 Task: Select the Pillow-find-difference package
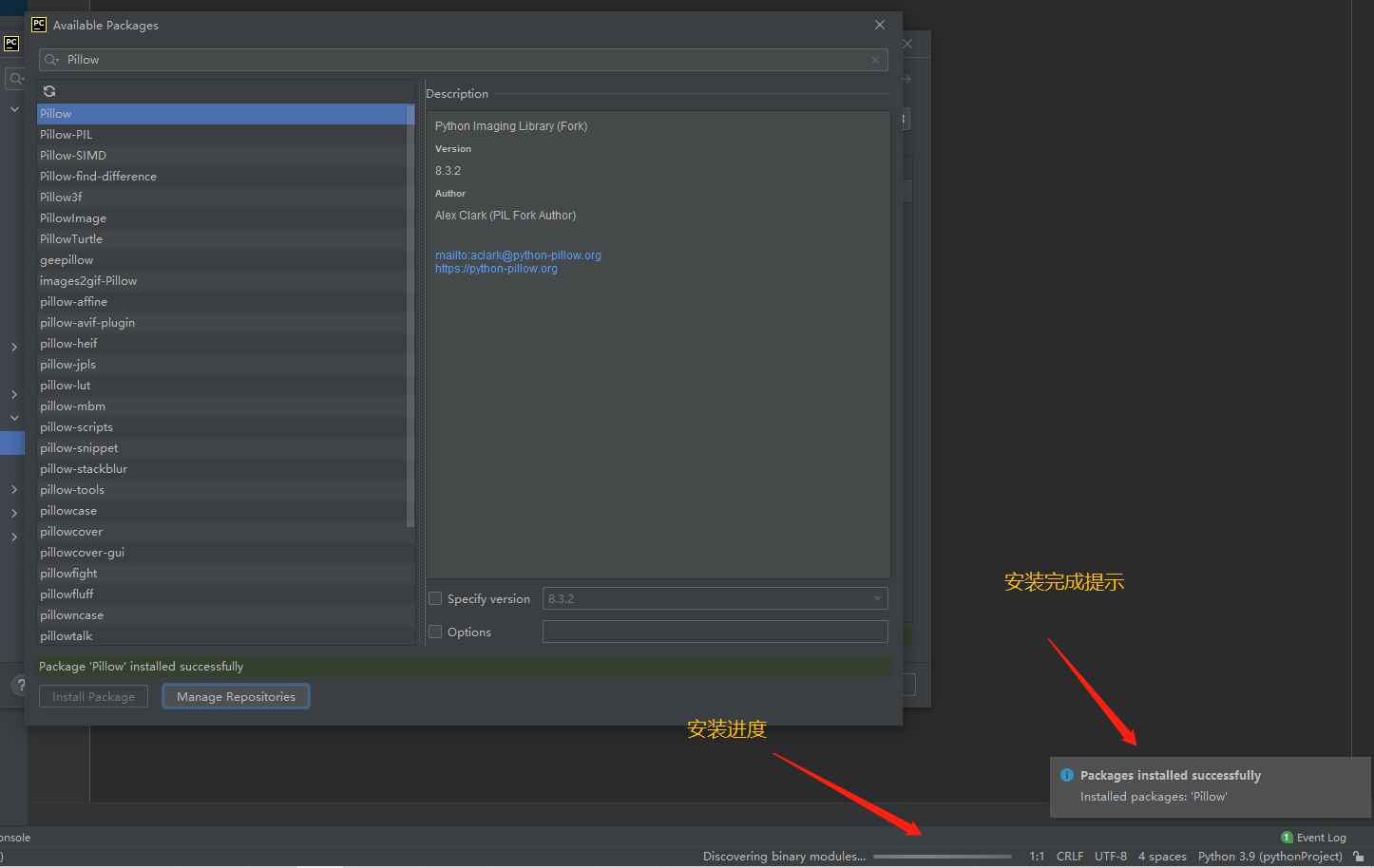pos(221,177)
